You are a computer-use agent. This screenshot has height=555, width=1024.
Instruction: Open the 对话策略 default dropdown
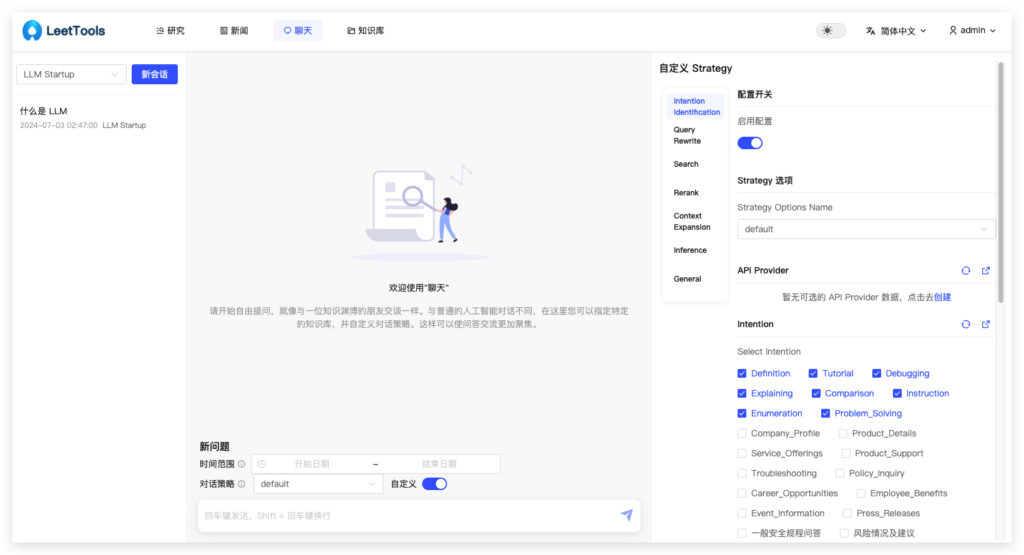point(317,484)
